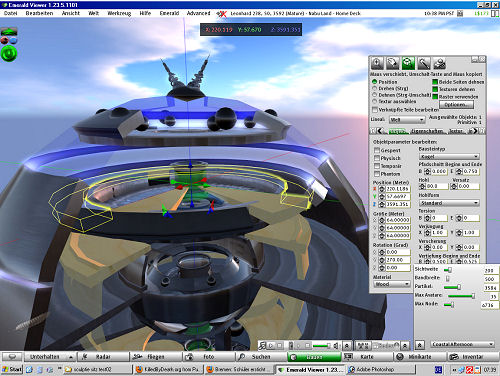Open the Bearbeiten menu
Screen dimensions: 500x376
[x=39, y=13]
